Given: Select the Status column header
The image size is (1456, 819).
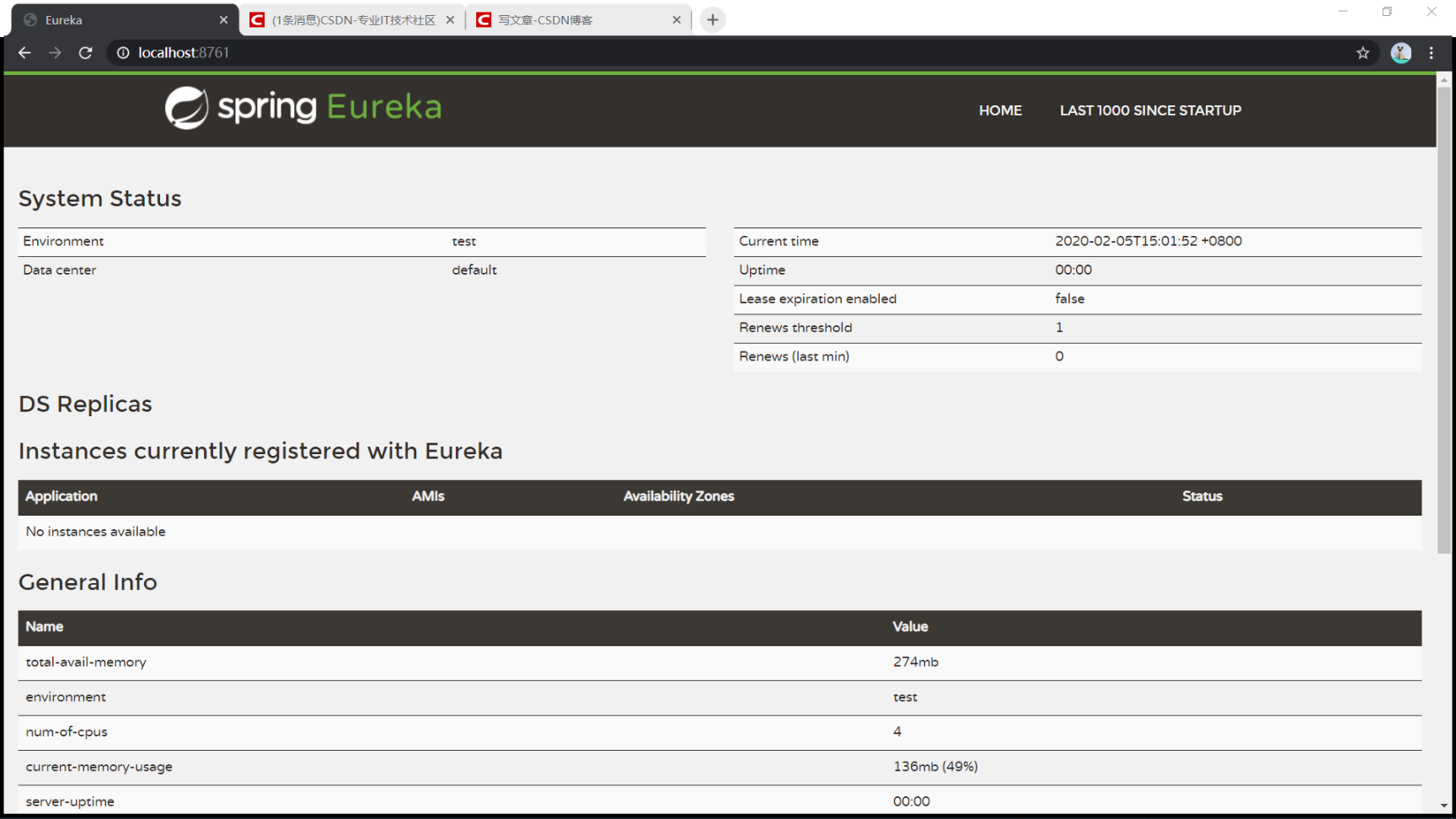Looking at the screenshot, I should tap(1202, 496).
